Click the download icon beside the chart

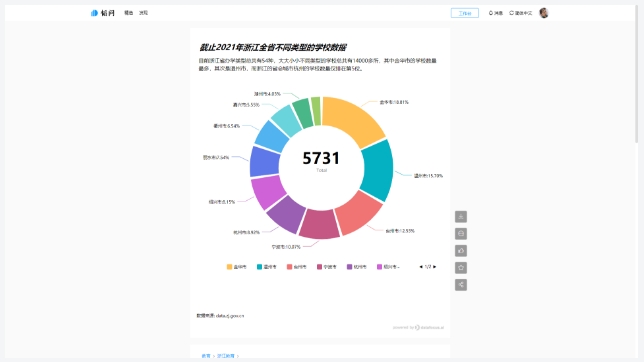pyautogui.click(x=461, y=217)
